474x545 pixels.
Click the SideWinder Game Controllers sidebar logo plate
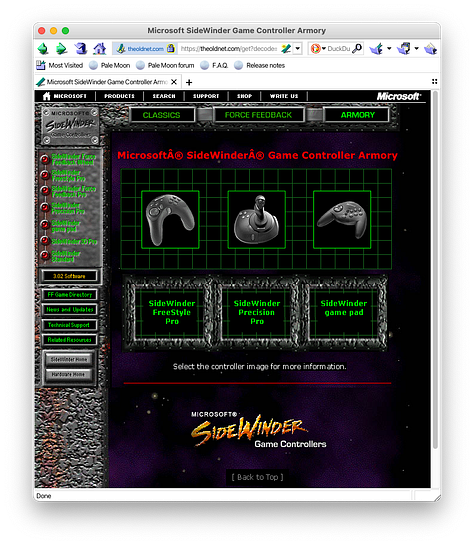[x=70, y=126]
